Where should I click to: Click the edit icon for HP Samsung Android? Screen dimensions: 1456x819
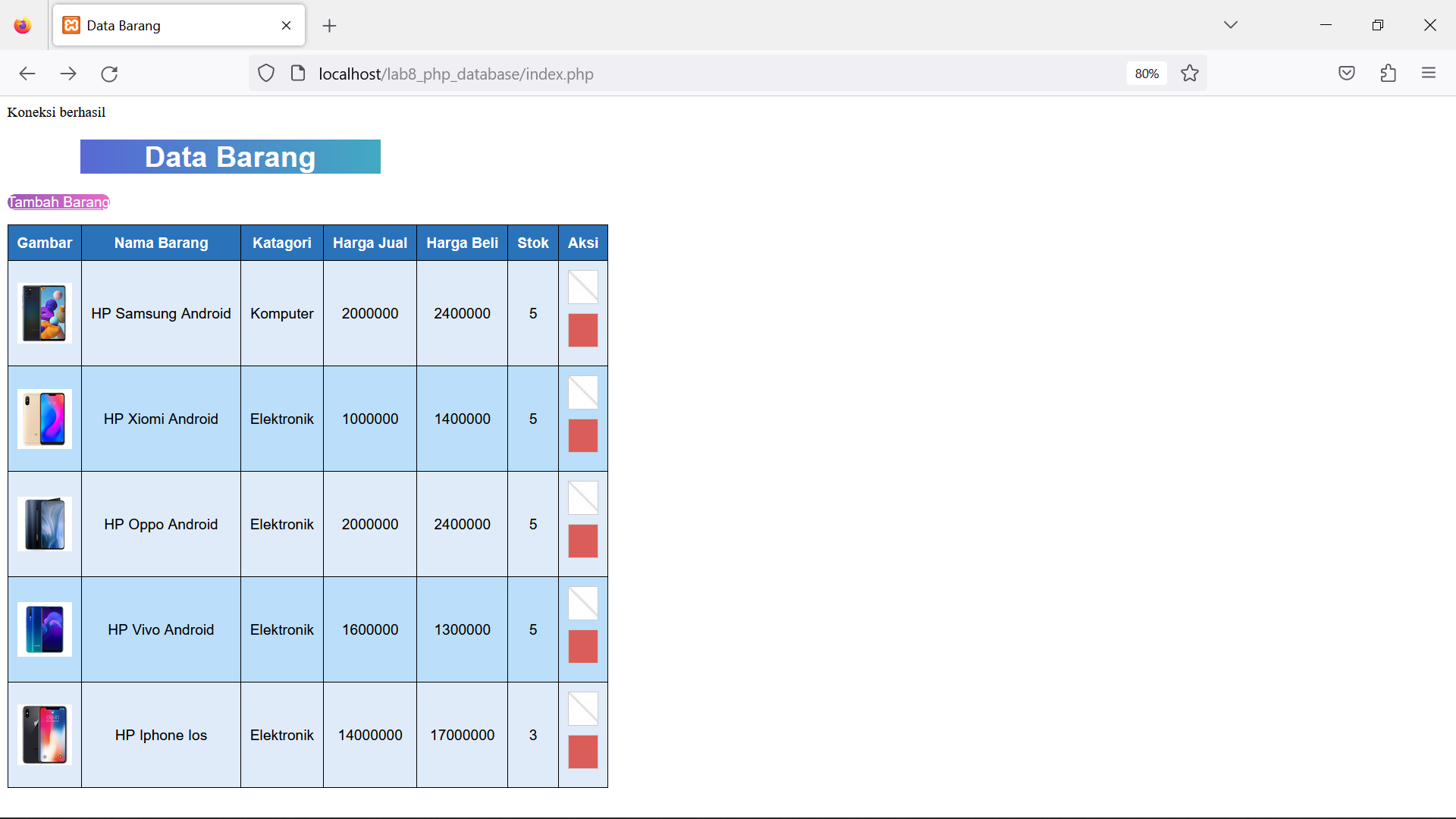[582, 287]
